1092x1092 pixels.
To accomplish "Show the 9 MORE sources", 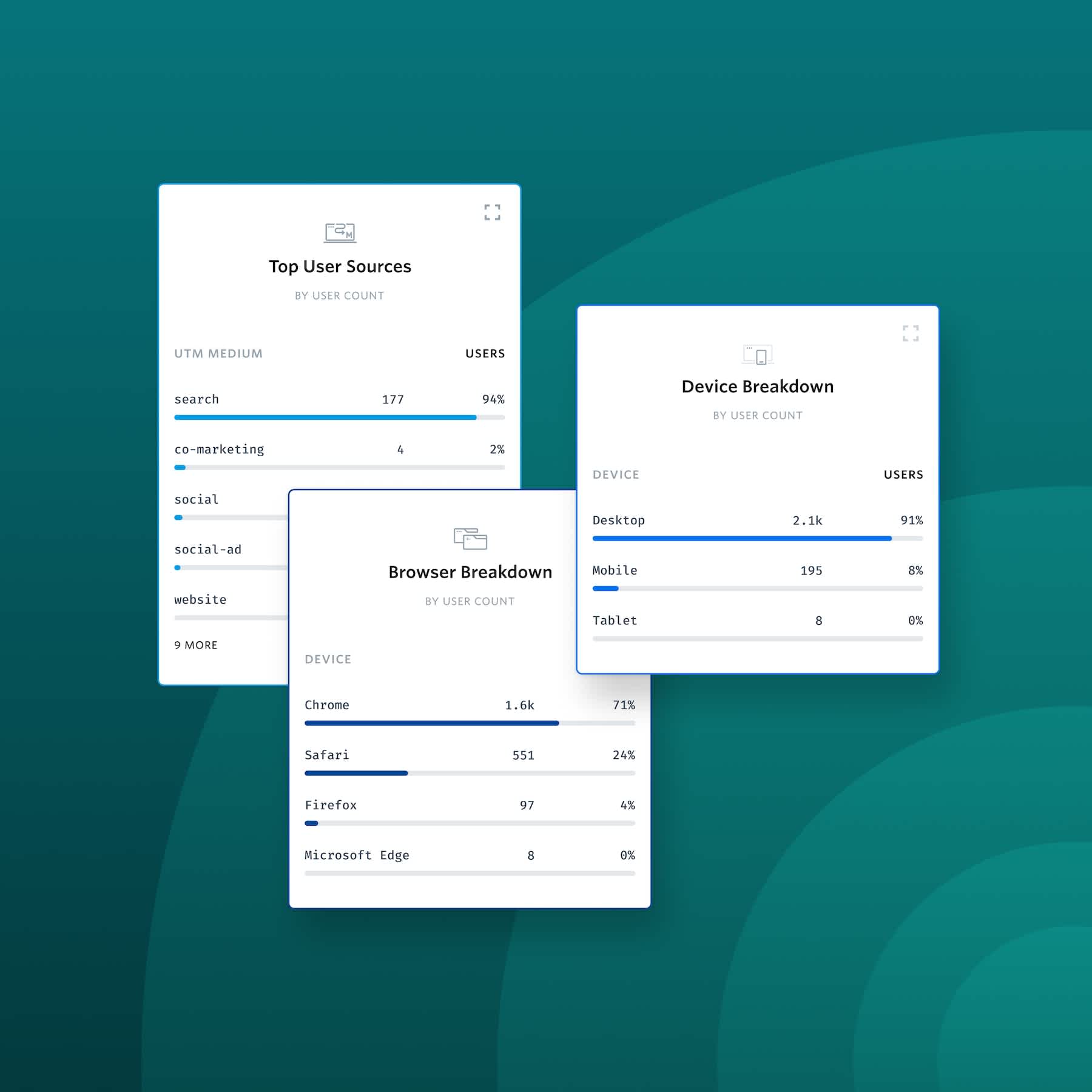I will tap(196, 645).
